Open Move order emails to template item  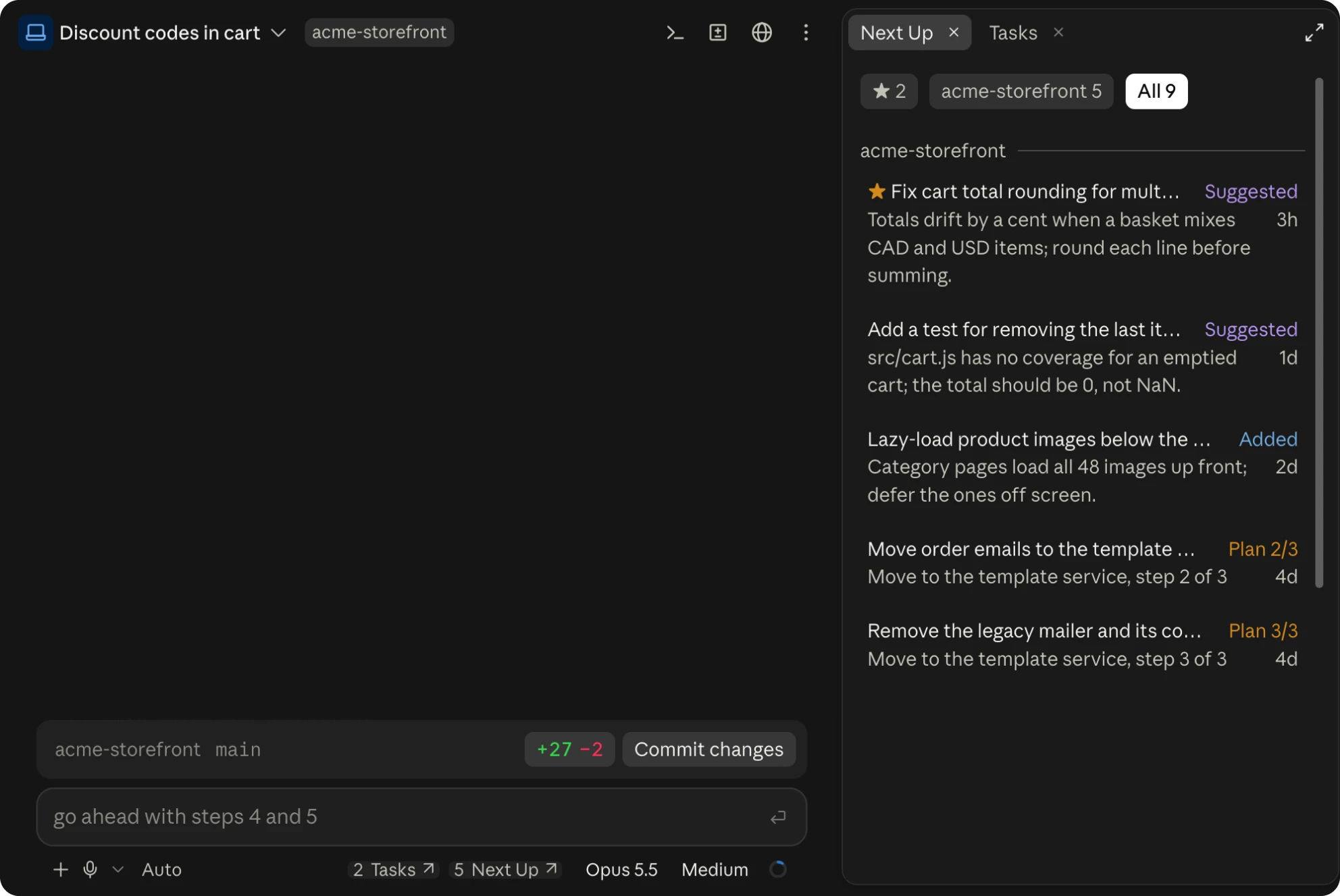[x=1082, y=562]
